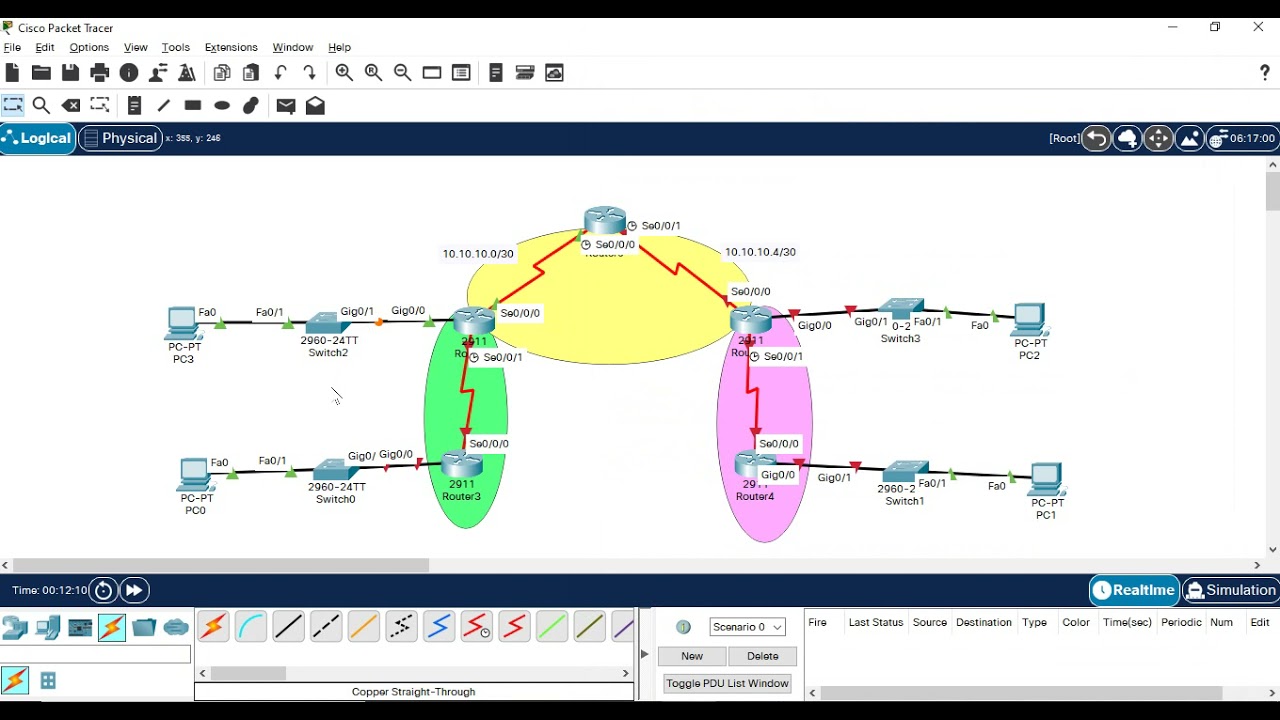Open the Activity Wizard icon
Image resolution: width=1280 pixels, height=720 pixels.
click(158, 72)
